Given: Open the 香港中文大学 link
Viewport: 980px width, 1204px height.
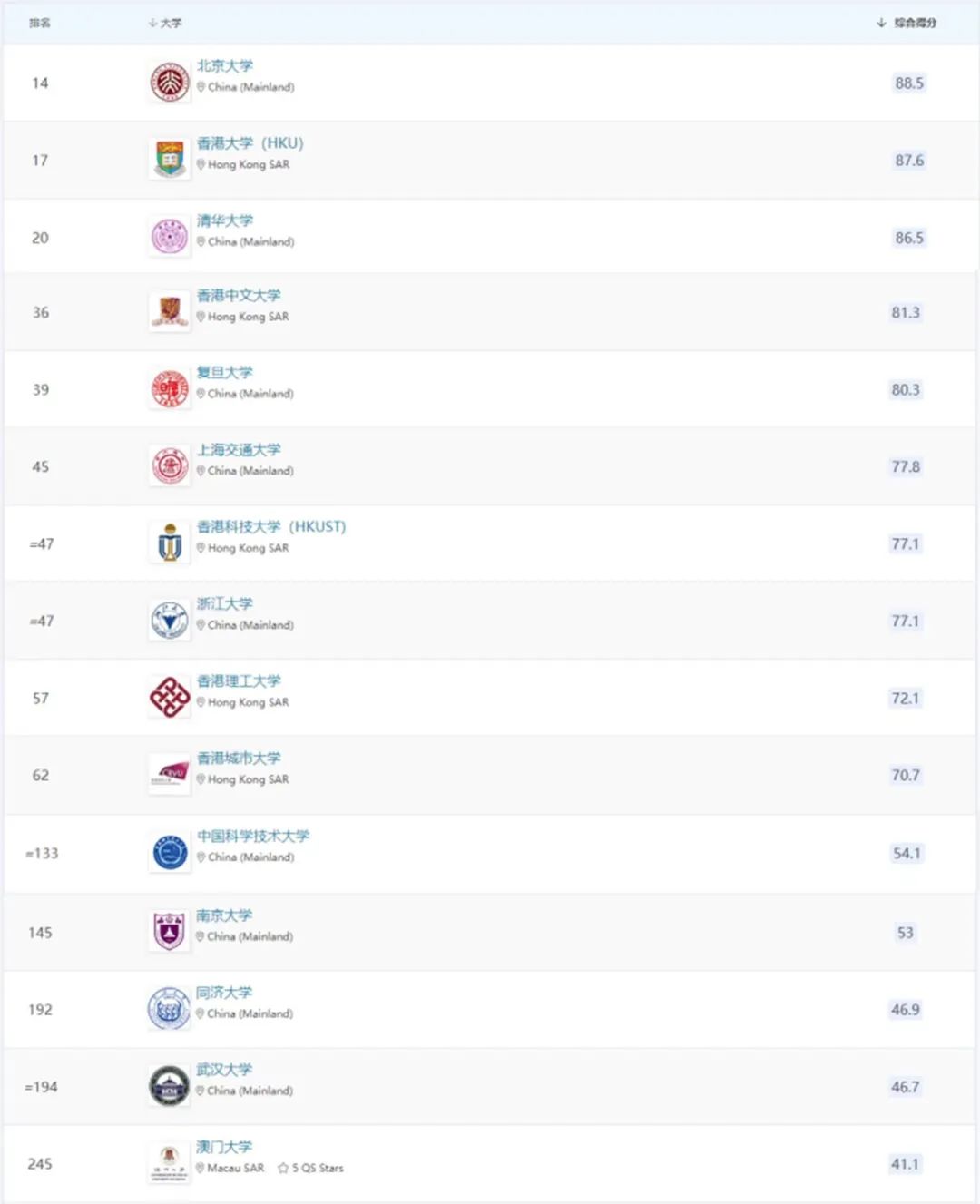Looking at the screenshot, I should 240,296.
